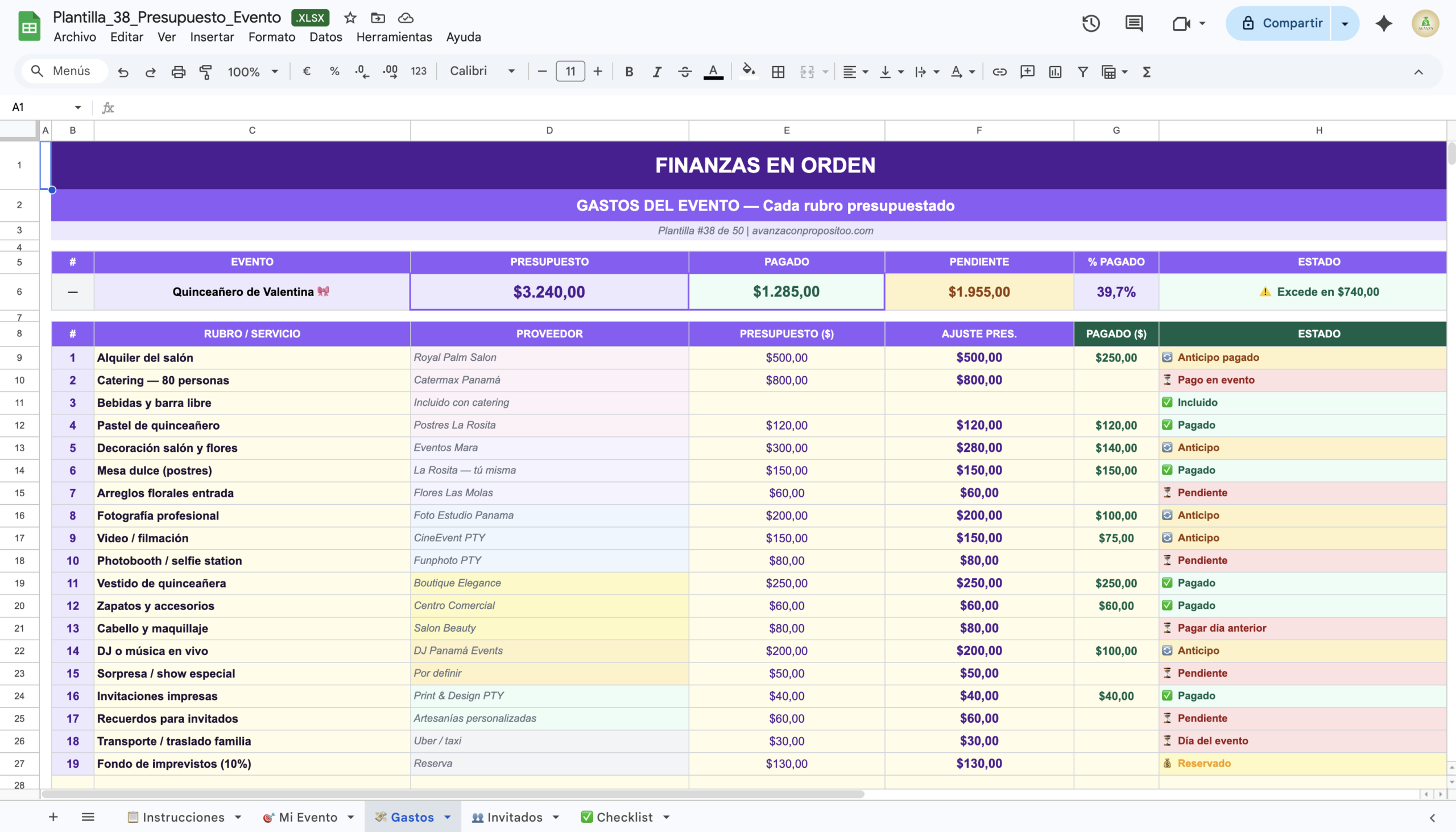1456x832 pixels.
Task: Toggle bold formatting
Action: click(628, 72)
